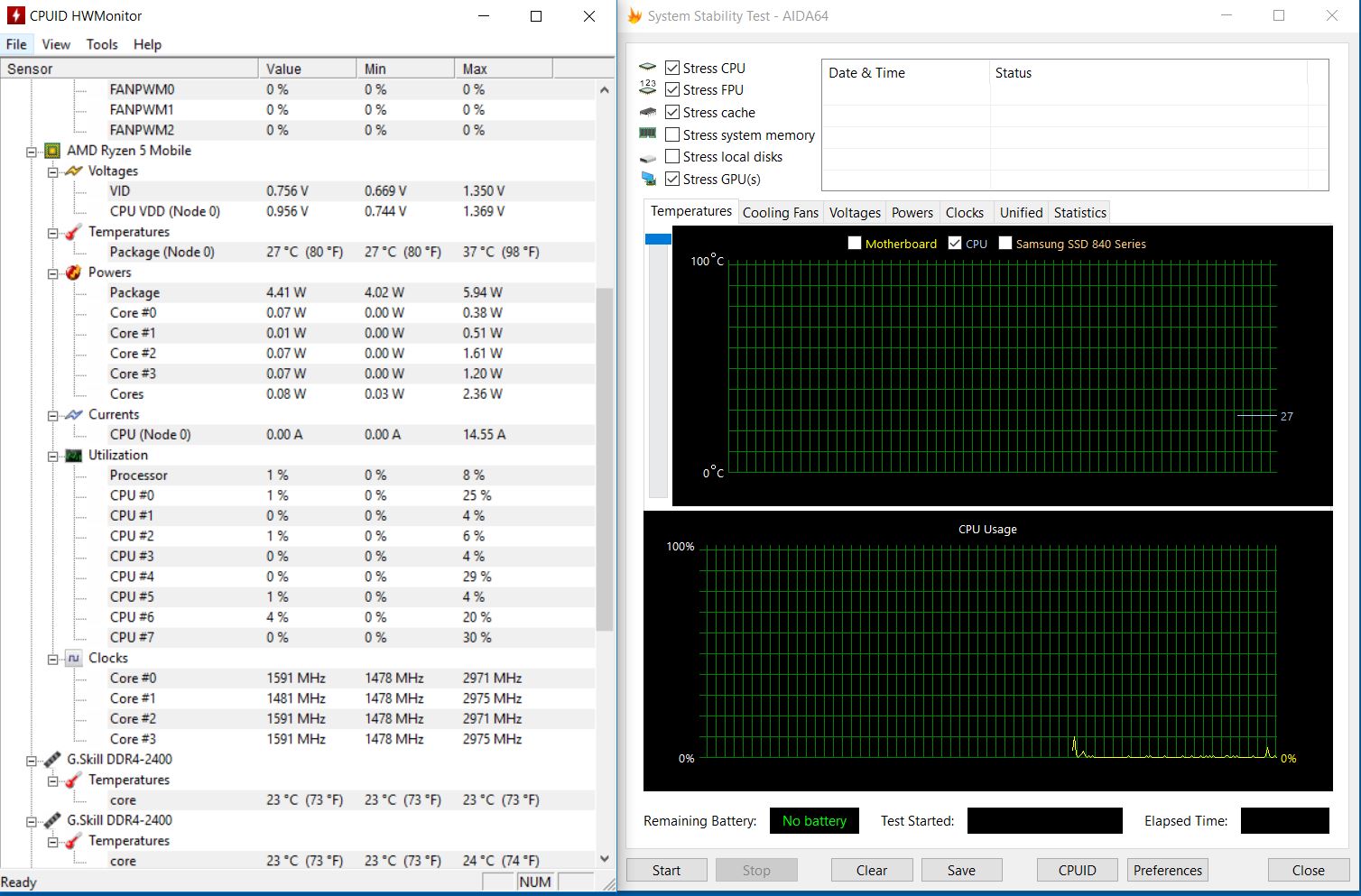Uncheck the Stress GPU(s) option
The width and height of the screenshot is (1361, 896).
tap(672, 179)
